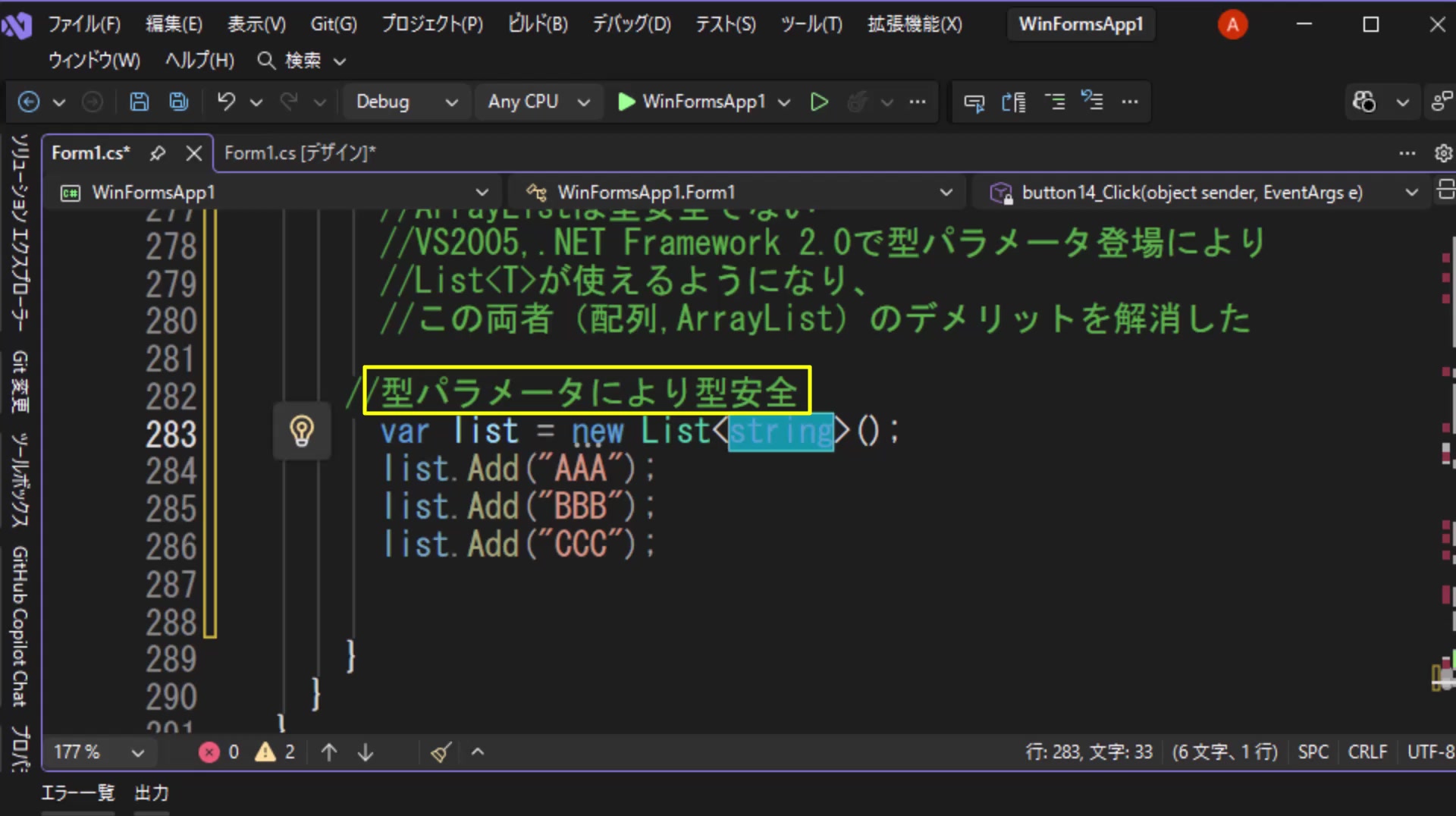The width and height of the screenshot is (1456, 816).
Task: Close the Form1.cs tab
Action: click(x=194, y=153)
